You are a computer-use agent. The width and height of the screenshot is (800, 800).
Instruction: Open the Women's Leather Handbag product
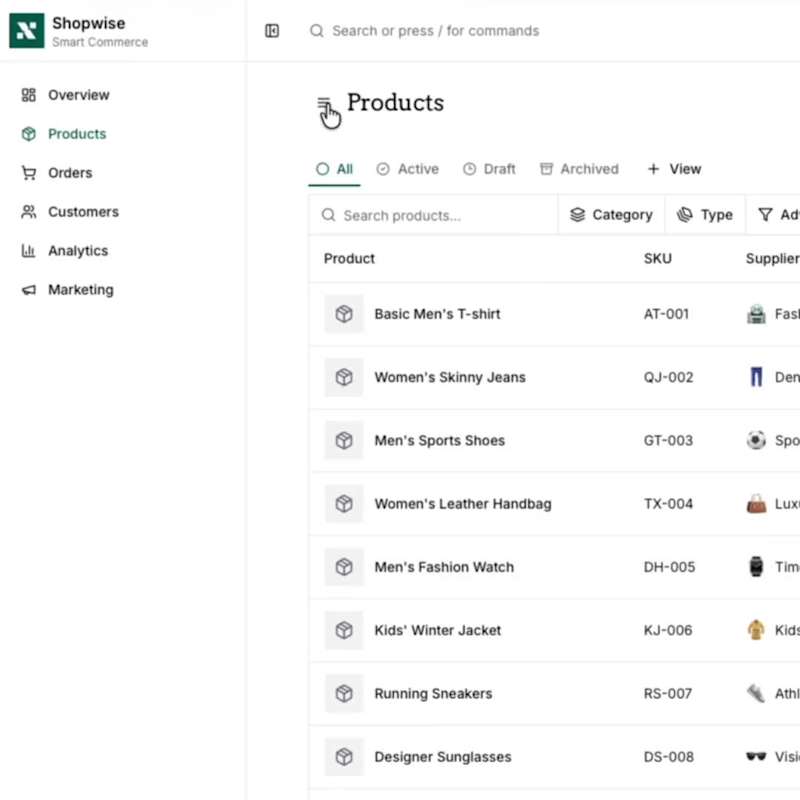(462, 504)
